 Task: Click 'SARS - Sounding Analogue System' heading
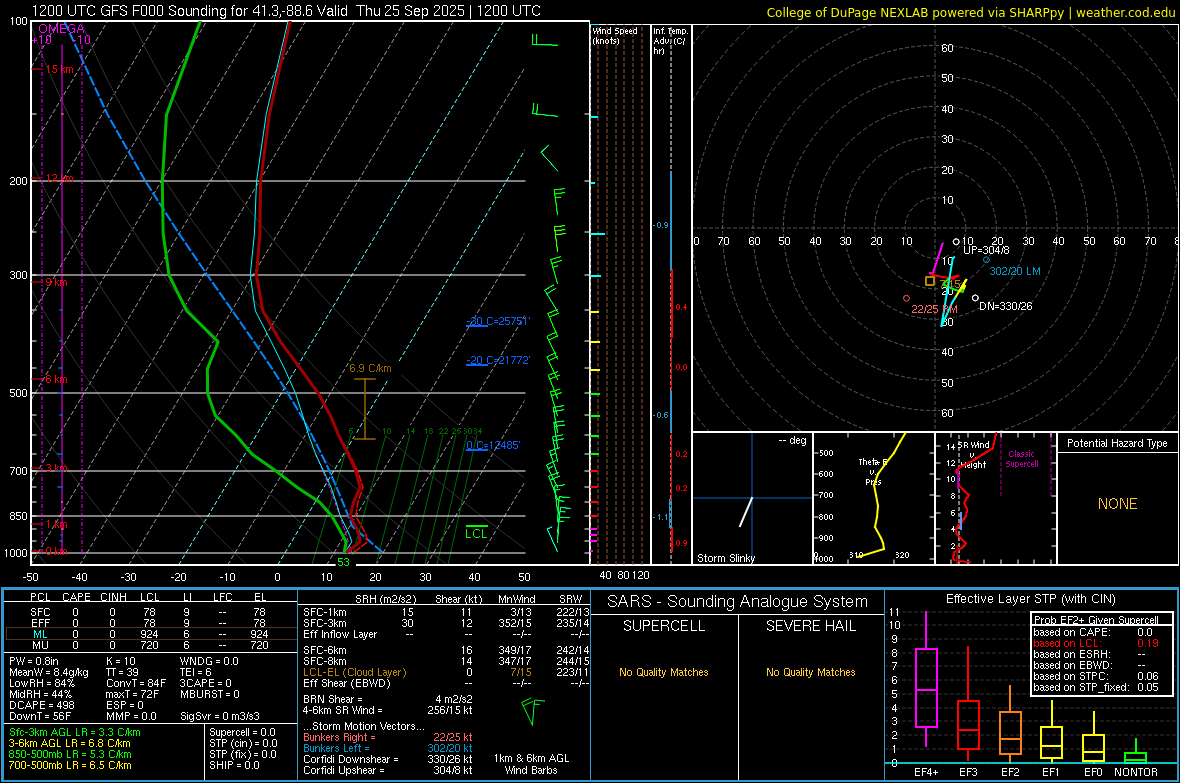click(738, 602)
